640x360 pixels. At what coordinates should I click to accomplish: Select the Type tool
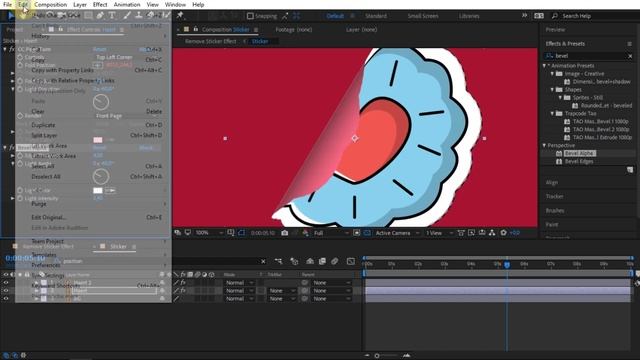(112, 16)
